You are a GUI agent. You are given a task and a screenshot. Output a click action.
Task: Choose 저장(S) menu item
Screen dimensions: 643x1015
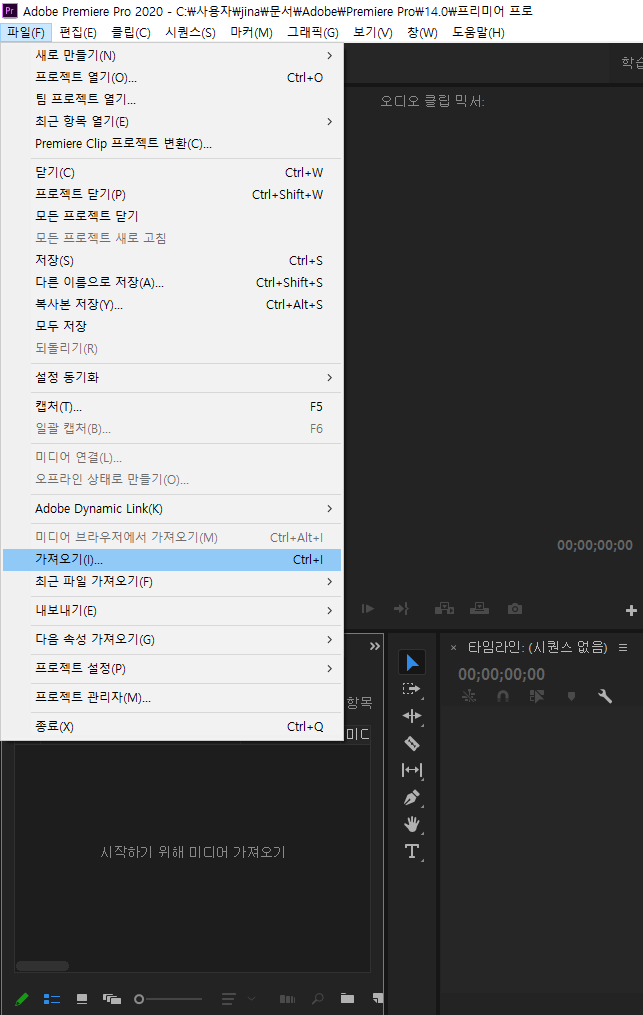[x=172, y=261]
